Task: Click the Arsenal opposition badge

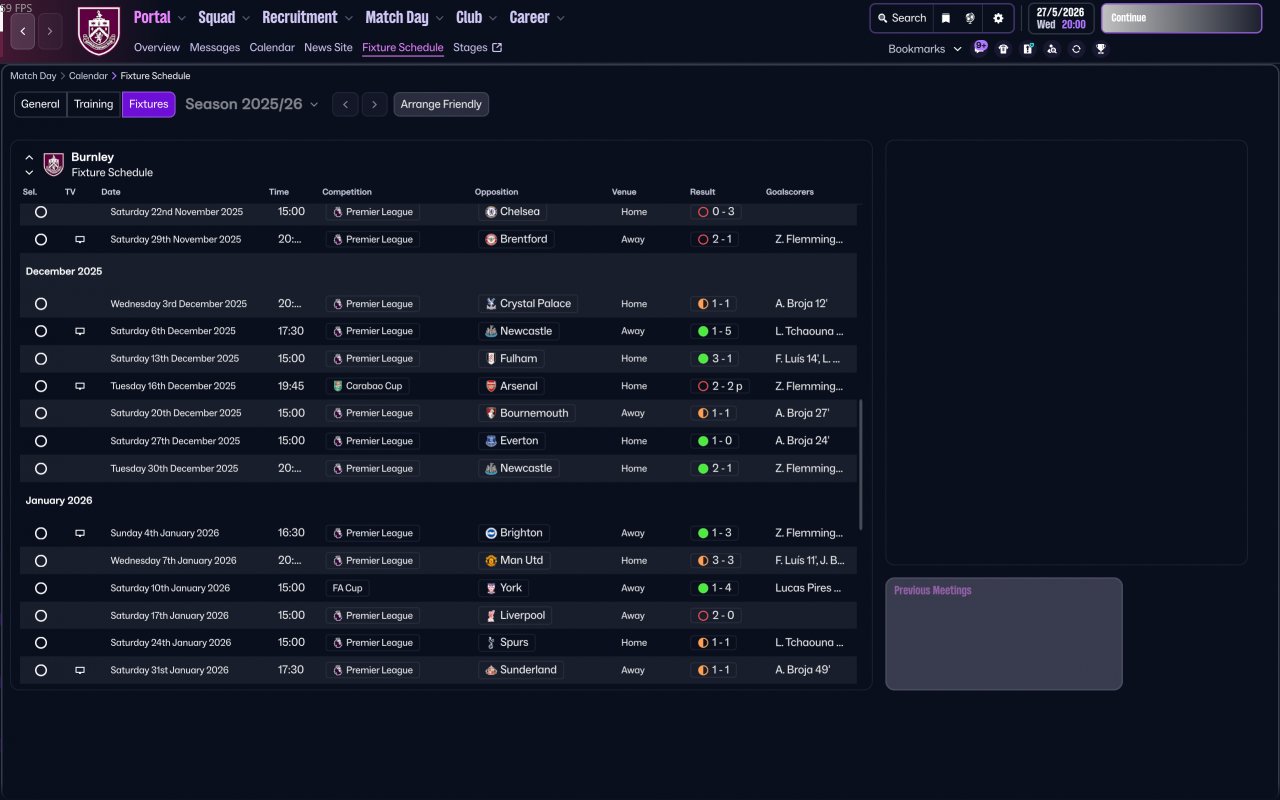Action: [491, 386]
